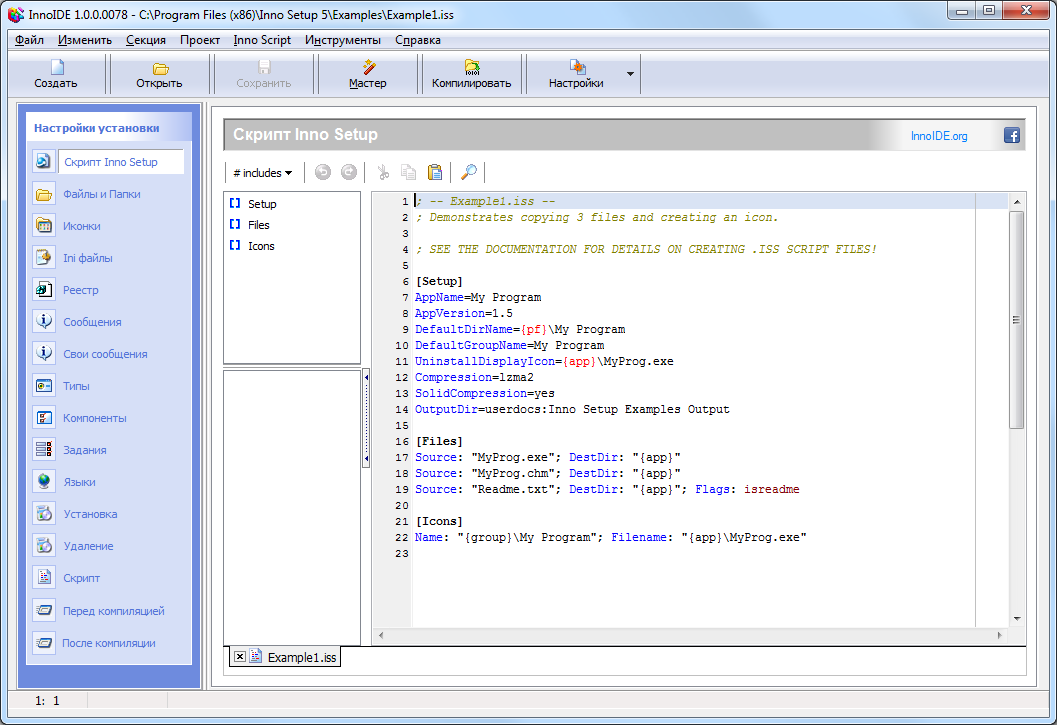Open the Настройки toolbar button

coord(576,74)
